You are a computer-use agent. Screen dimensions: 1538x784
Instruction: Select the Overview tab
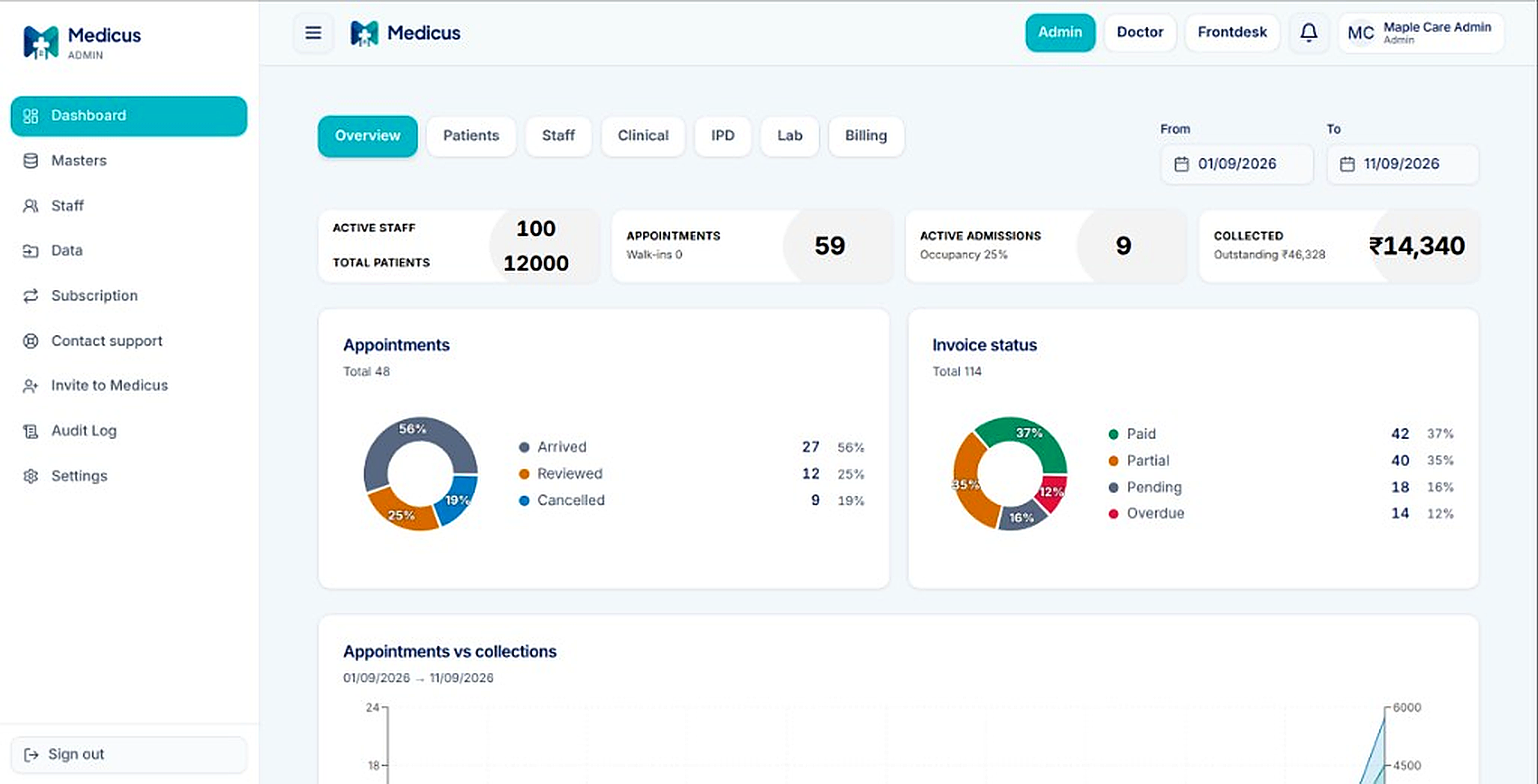(367, 136)
